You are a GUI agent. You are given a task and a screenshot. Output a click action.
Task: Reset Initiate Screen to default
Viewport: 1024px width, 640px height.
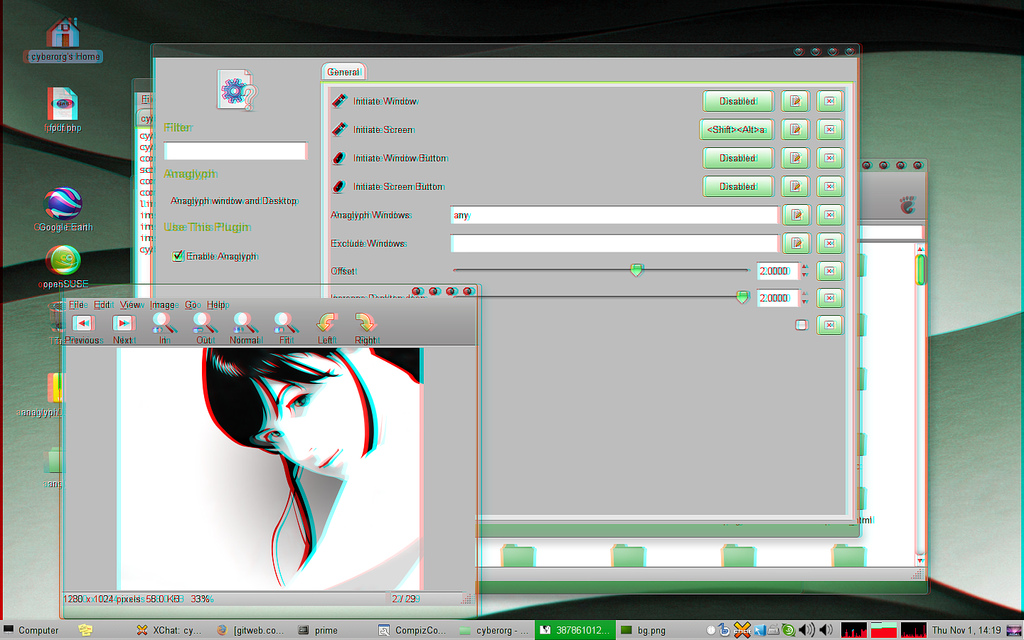tap(829, 129)
